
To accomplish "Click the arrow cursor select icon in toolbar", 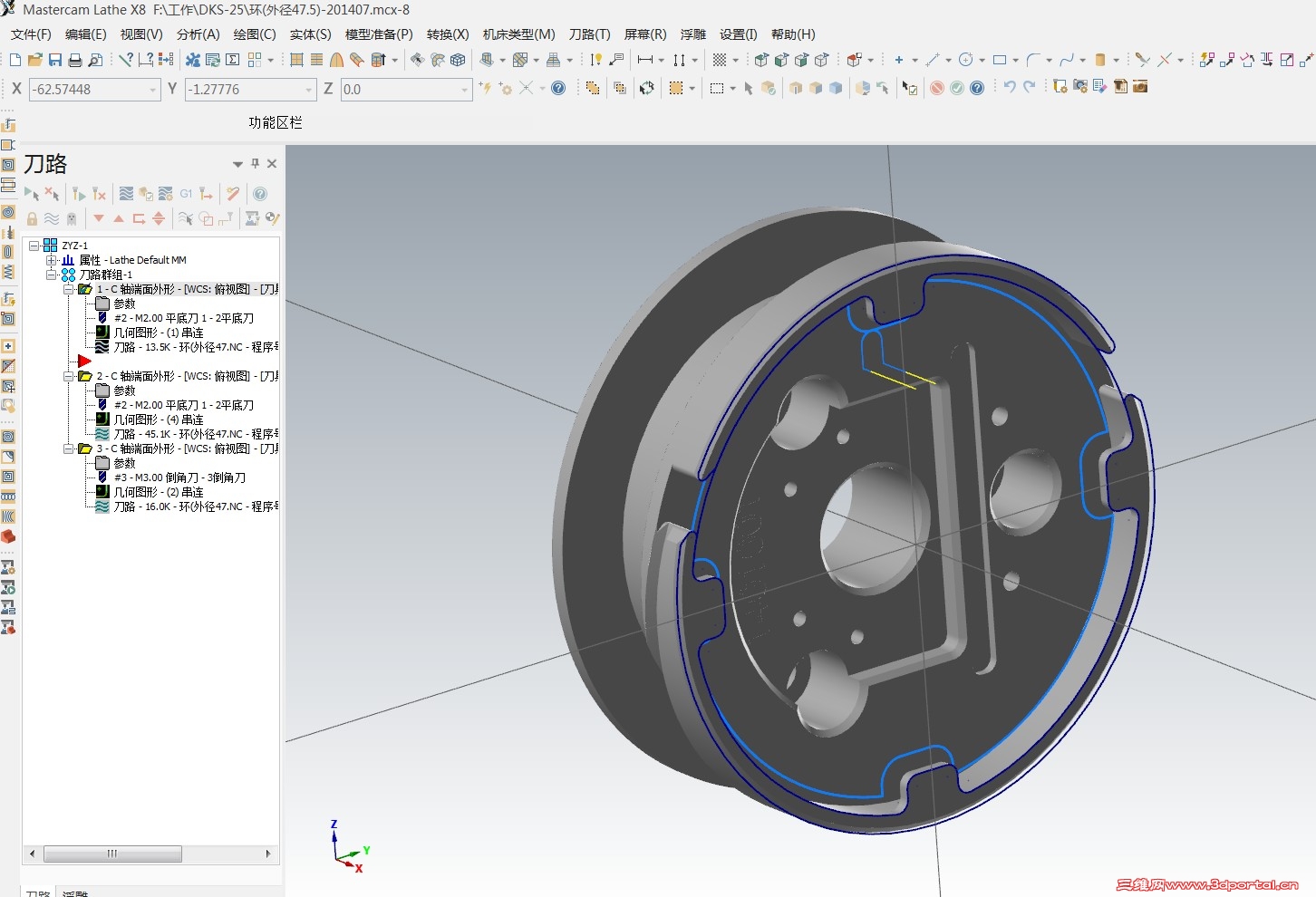I will pos(749,88).
